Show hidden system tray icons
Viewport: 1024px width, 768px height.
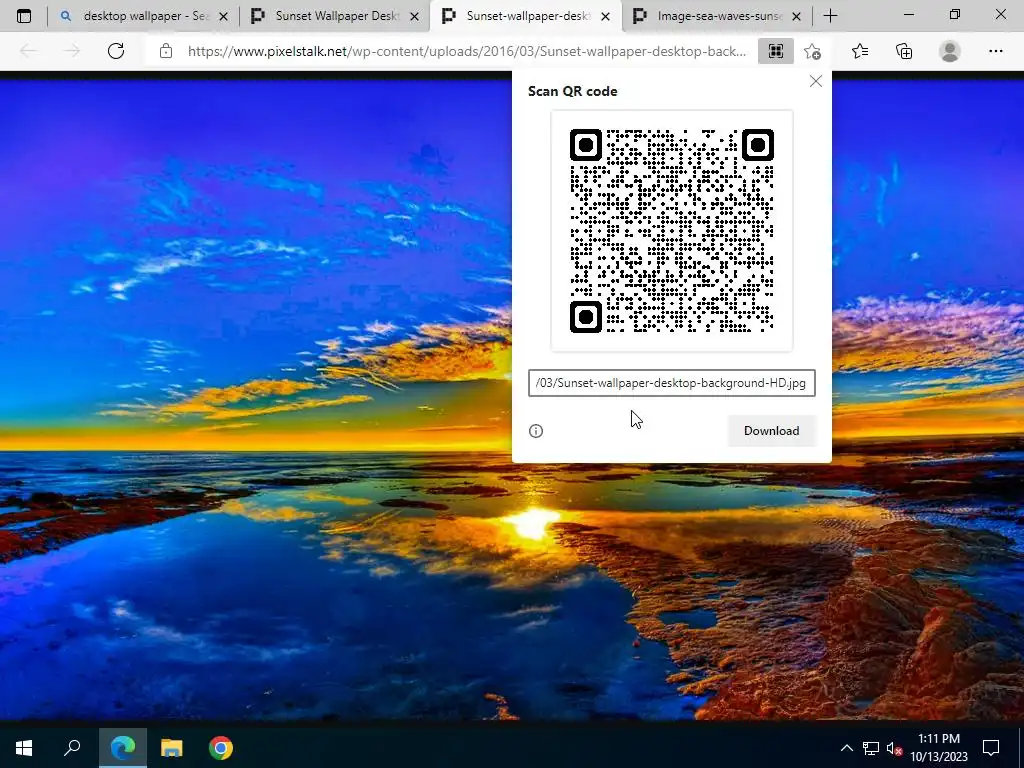click(846, 748)
